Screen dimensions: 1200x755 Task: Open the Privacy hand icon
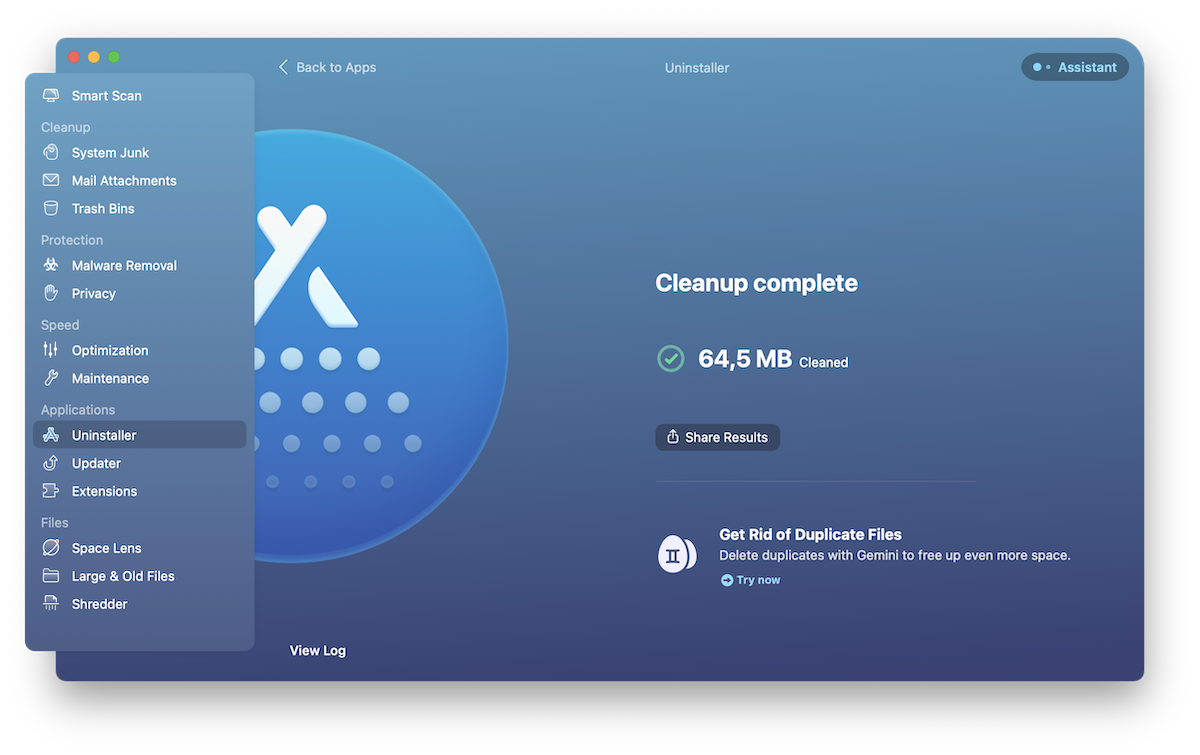pos(51,294)
